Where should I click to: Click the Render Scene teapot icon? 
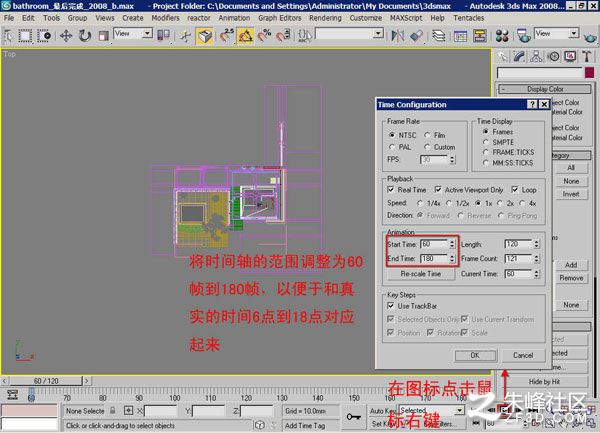(523, 36)
